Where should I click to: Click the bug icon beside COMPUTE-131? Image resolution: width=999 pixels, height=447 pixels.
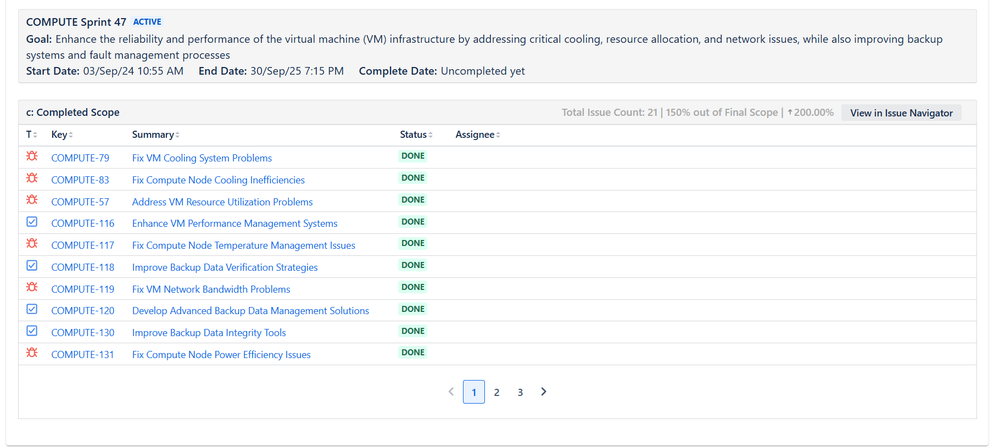tap(32, 352)
